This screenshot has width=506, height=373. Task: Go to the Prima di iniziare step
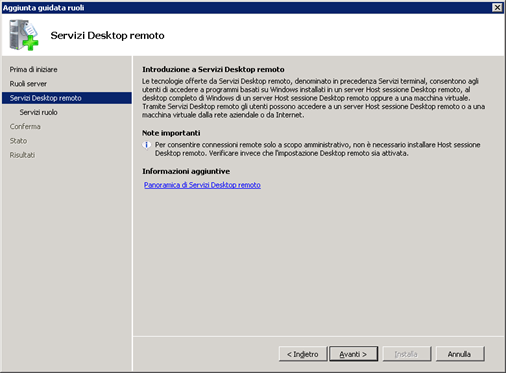(33, 70)
